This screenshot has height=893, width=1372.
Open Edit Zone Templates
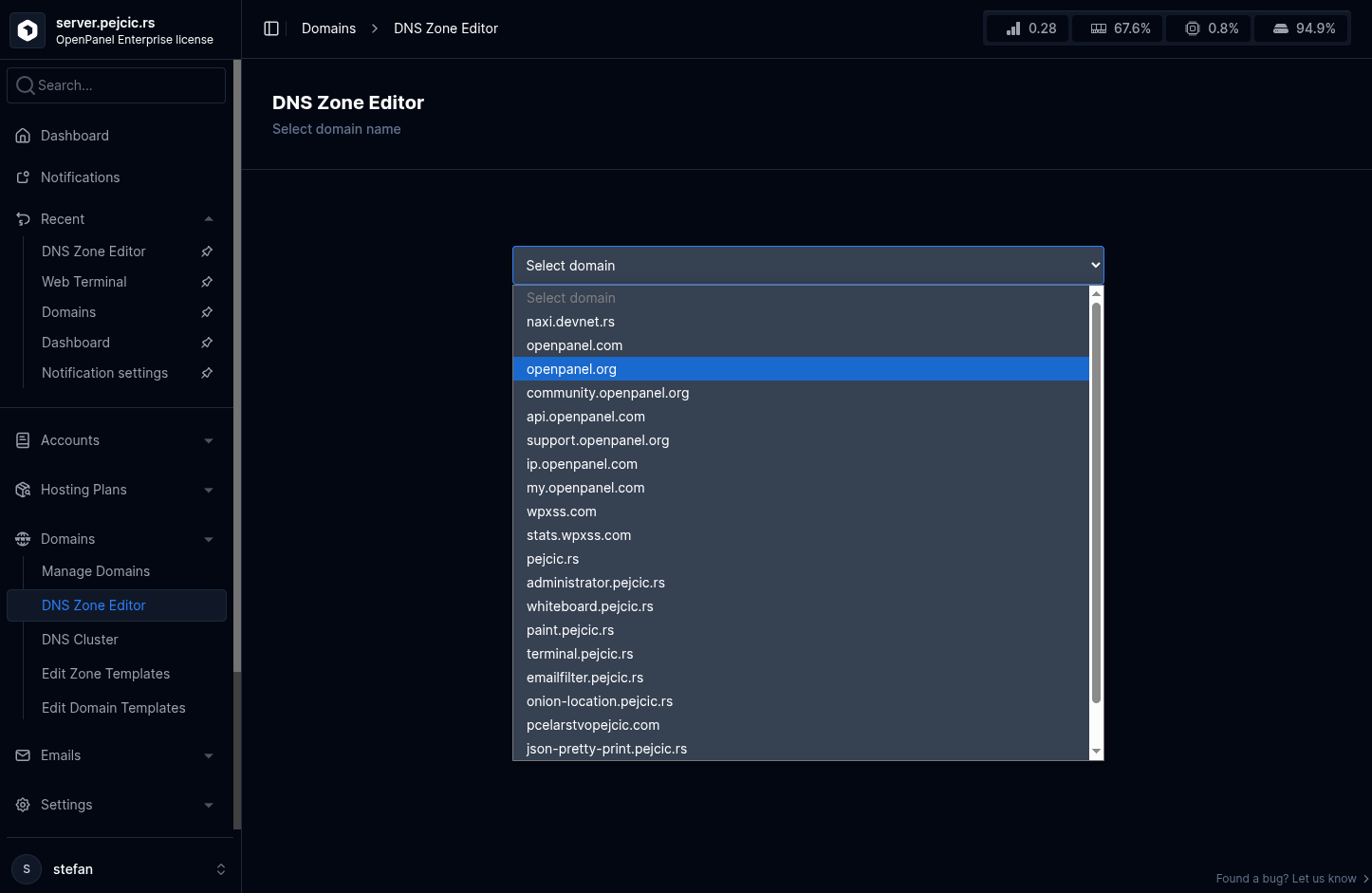click(106, 674)
